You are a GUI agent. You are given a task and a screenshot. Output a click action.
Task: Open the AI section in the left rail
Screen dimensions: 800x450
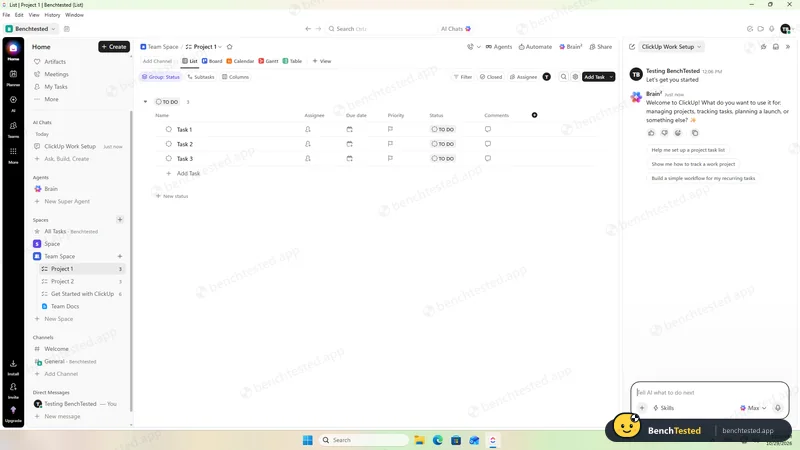coord(13,102)
